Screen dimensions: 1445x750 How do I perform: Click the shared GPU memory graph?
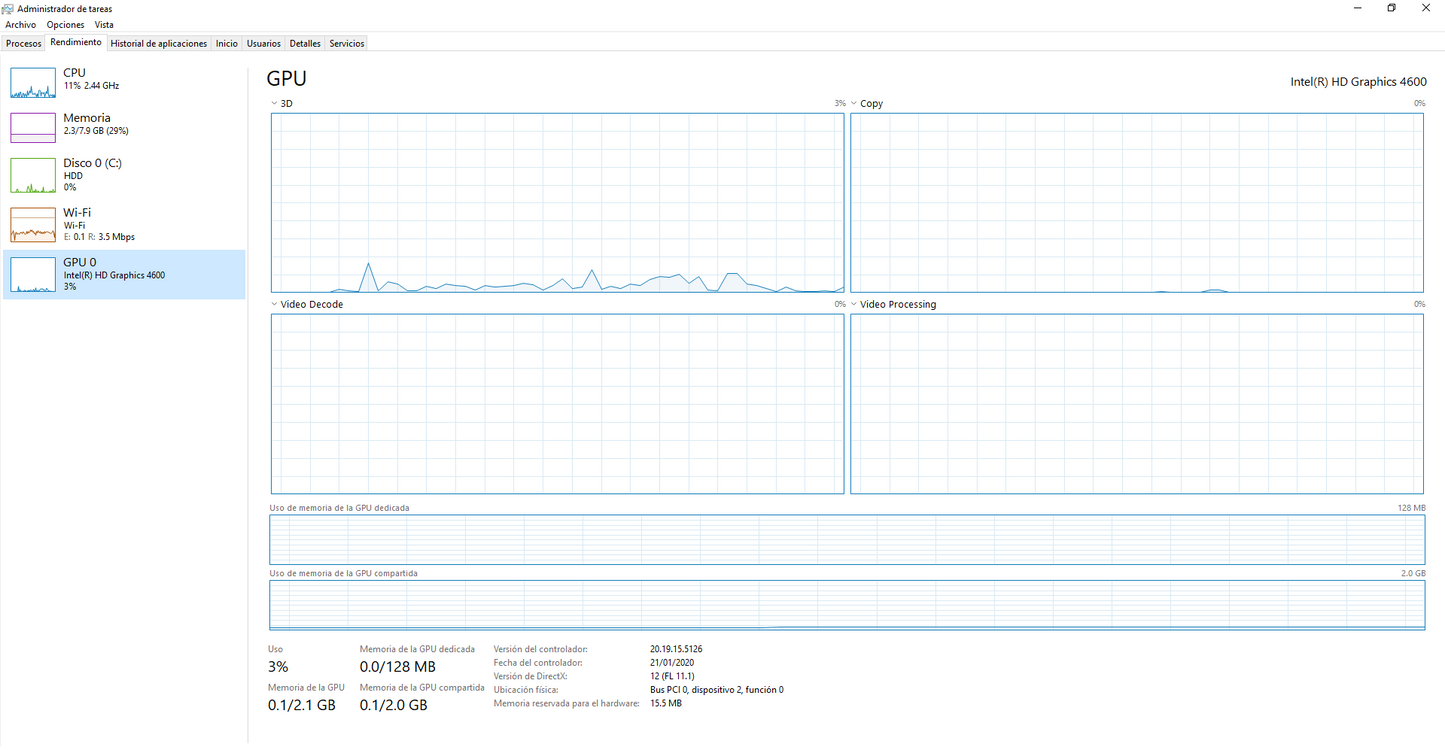point(847,606)
